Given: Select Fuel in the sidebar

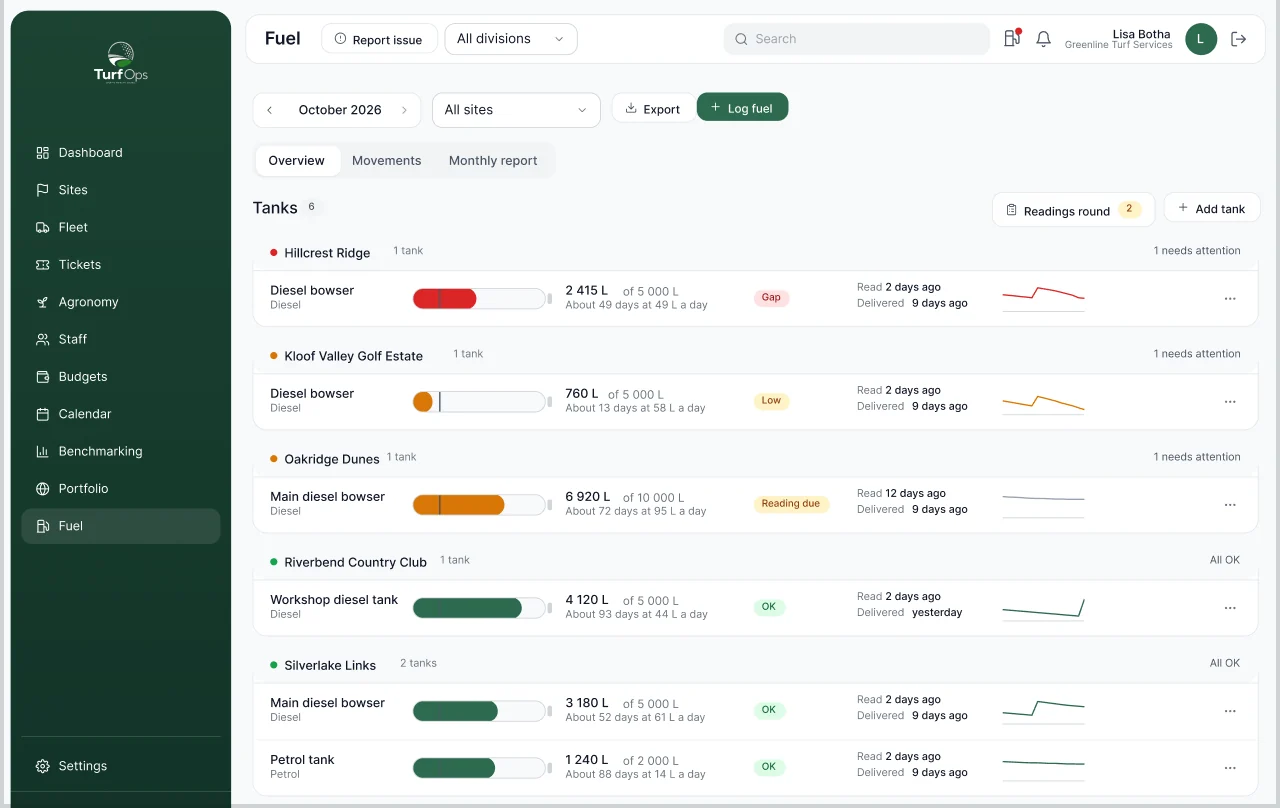Looking at the screenshot, I should click(121, 526).
